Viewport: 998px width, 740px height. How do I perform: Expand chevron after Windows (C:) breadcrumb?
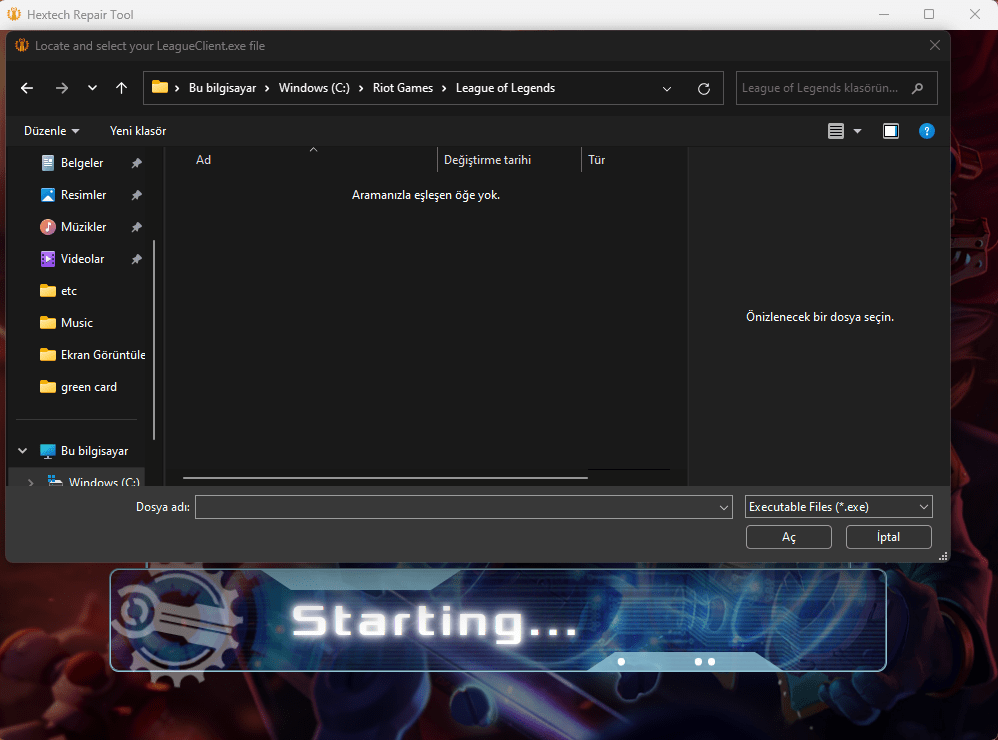(361, 88)
